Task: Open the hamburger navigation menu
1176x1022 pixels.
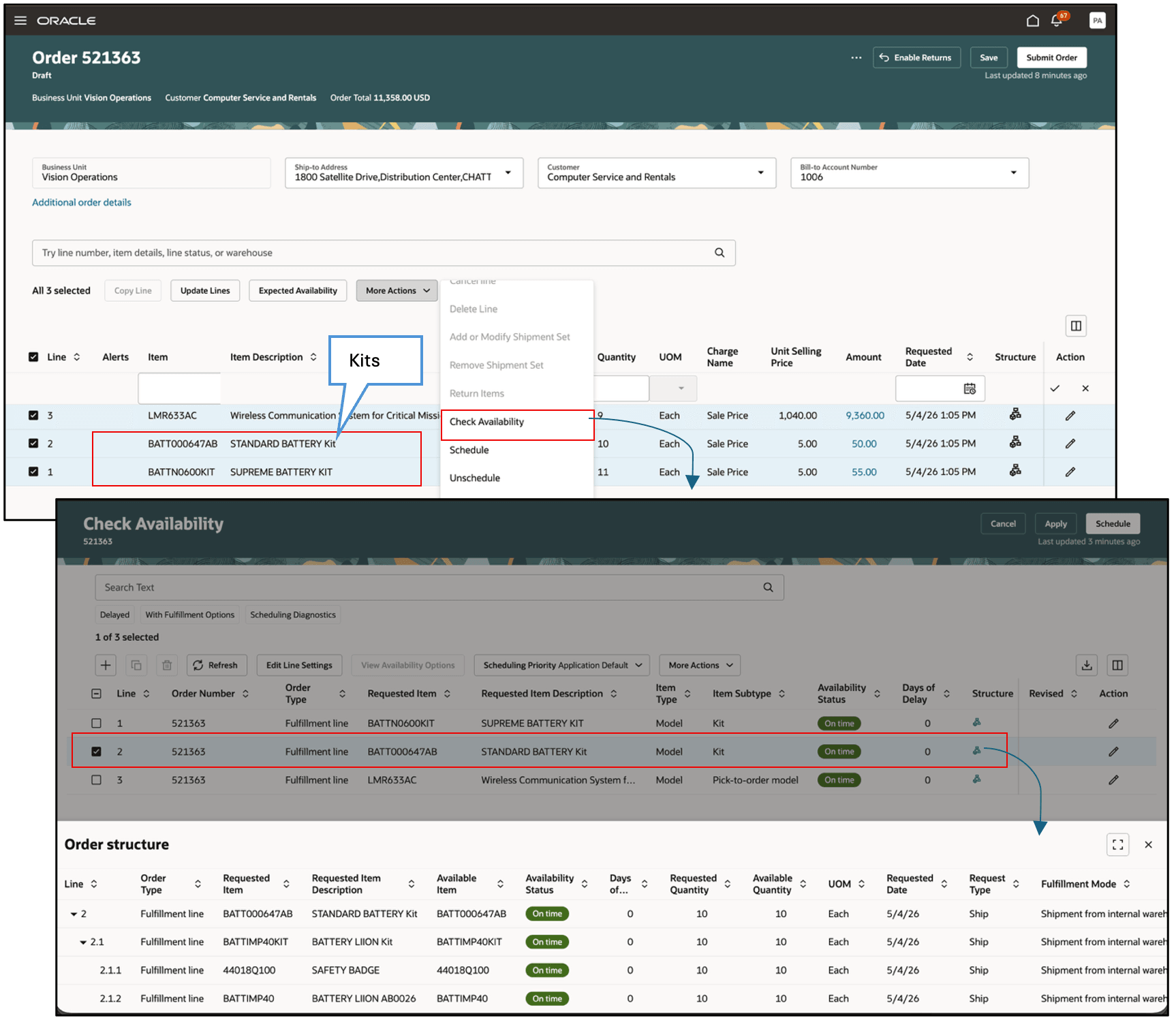Action: (20, 20)
